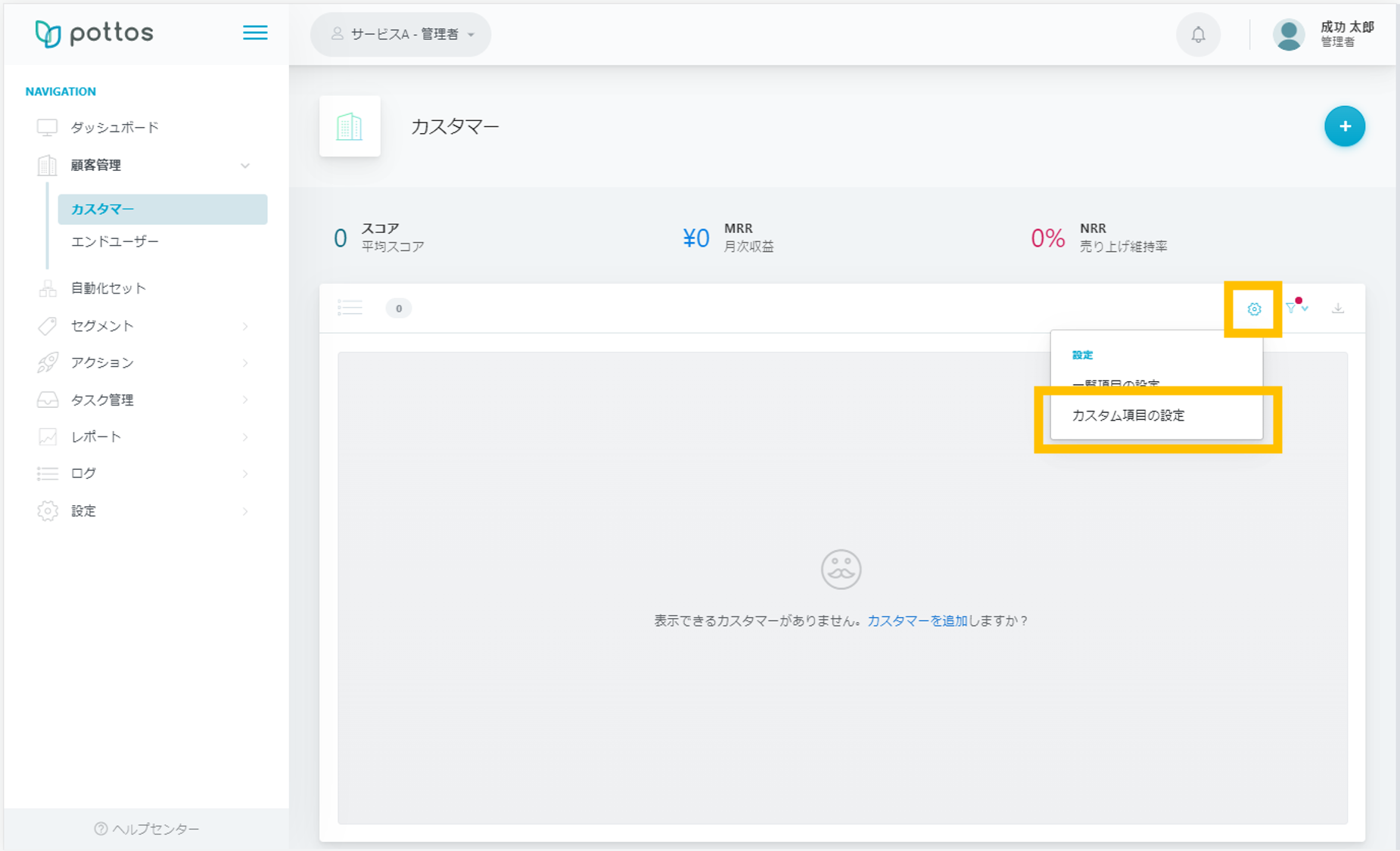Click the 設定 gear icon in sidebar
The height and width of the screenshot is (851, 1400).
point(48,511)
